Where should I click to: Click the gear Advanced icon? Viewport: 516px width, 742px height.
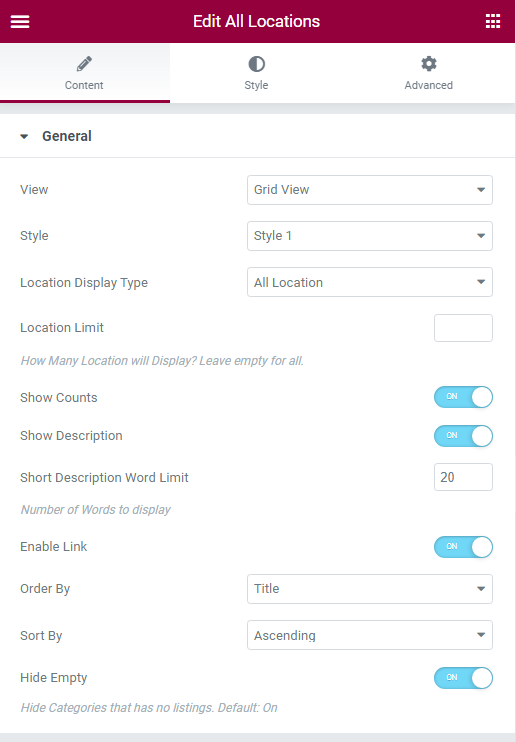tap(429, 64)
